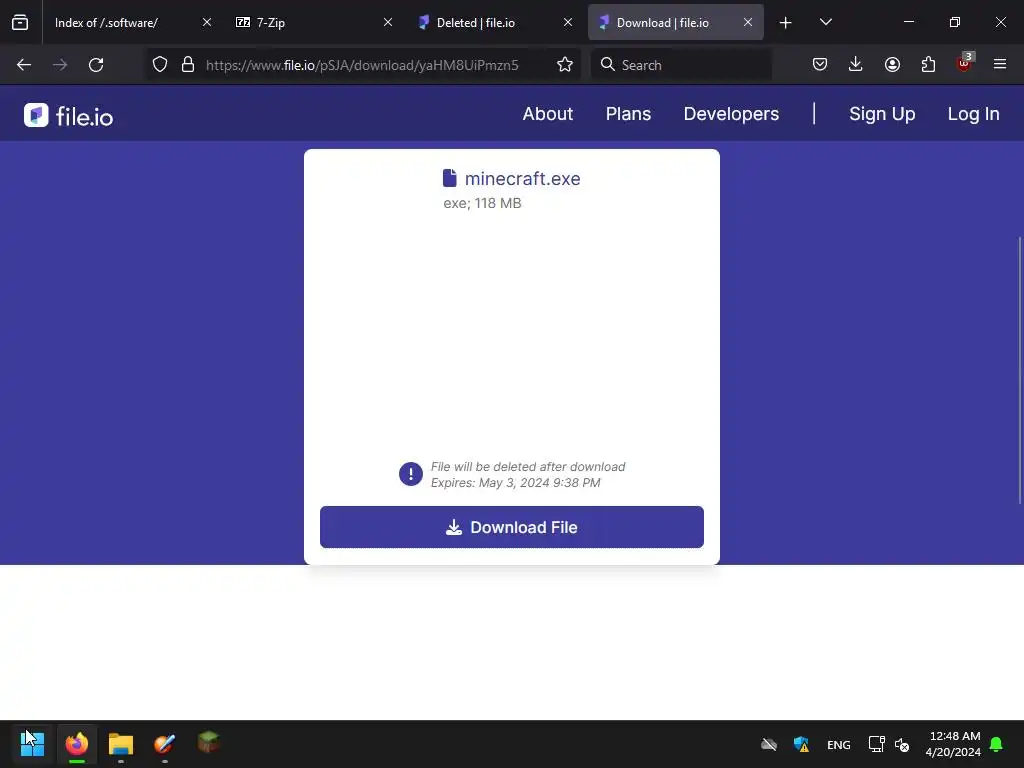Click the page vertical scrollbar

pos(1020,370)
